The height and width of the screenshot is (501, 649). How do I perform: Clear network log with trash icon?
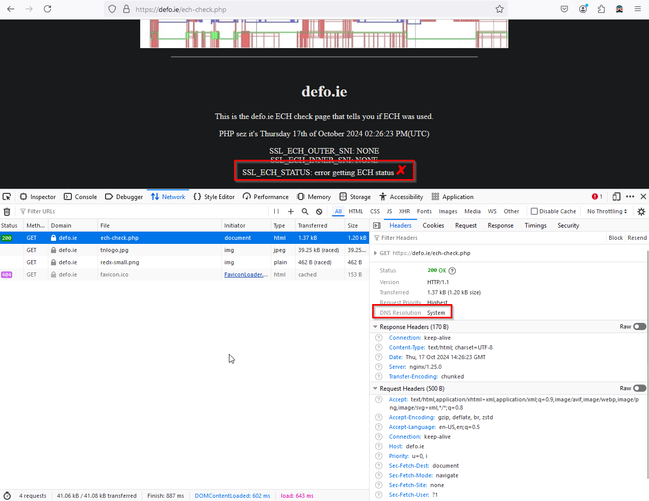point(7,212)
